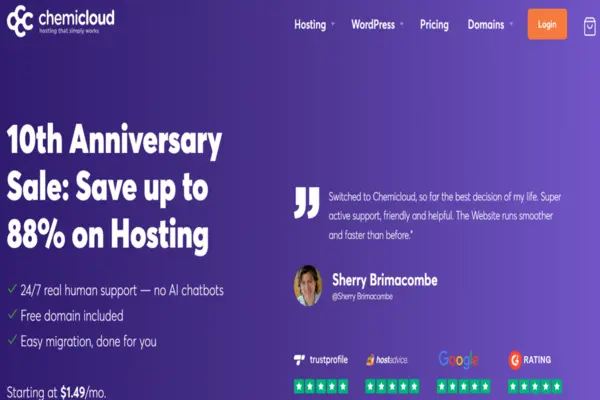Open the trustprofile rating logo
Screen dimensions: 600x400
321,360
